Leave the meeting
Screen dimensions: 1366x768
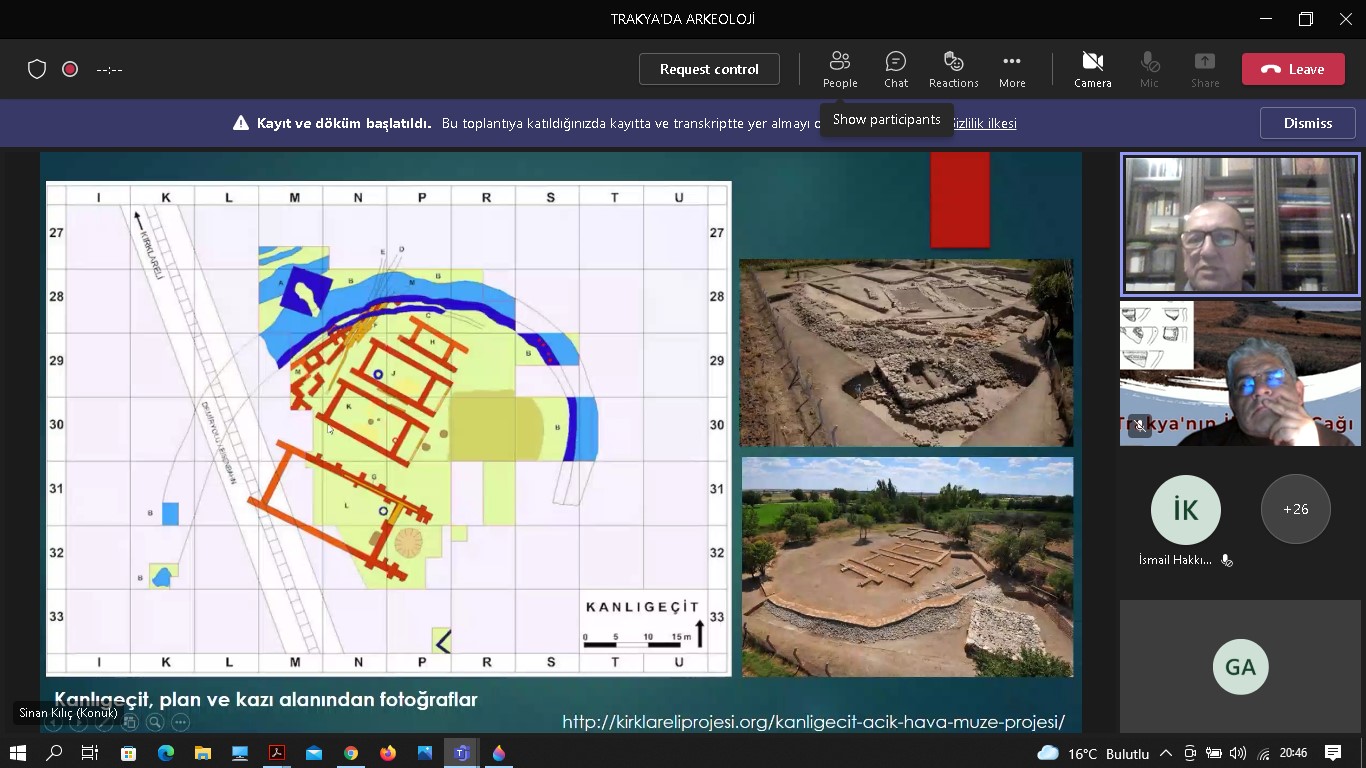[1292, 69]
